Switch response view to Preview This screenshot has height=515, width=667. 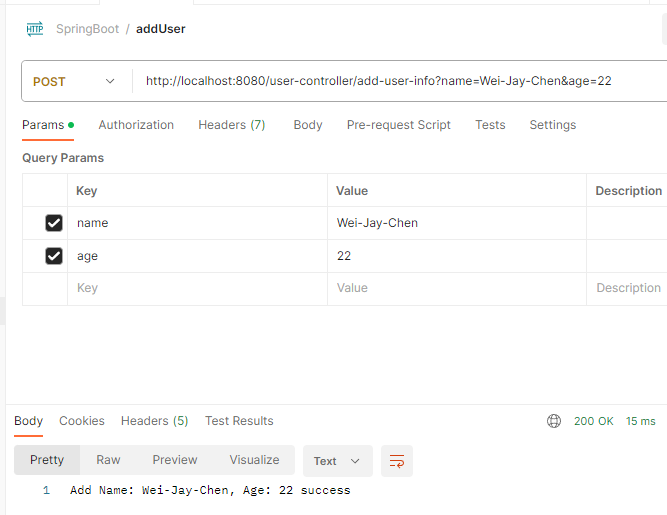point(175,460)
